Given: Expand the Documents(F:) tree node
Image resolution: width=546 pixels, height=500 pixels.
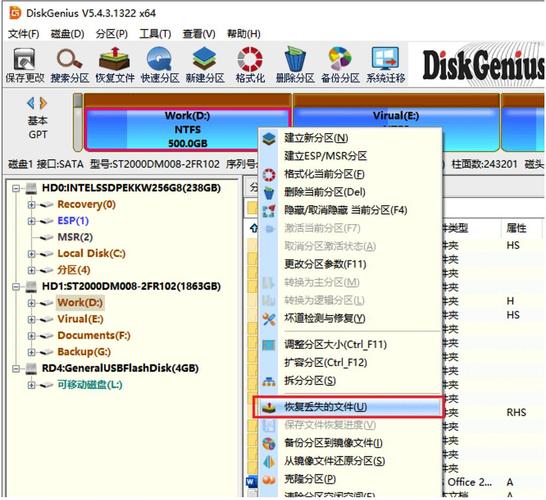Looking at the screenshot, I should tap(31, 336).
